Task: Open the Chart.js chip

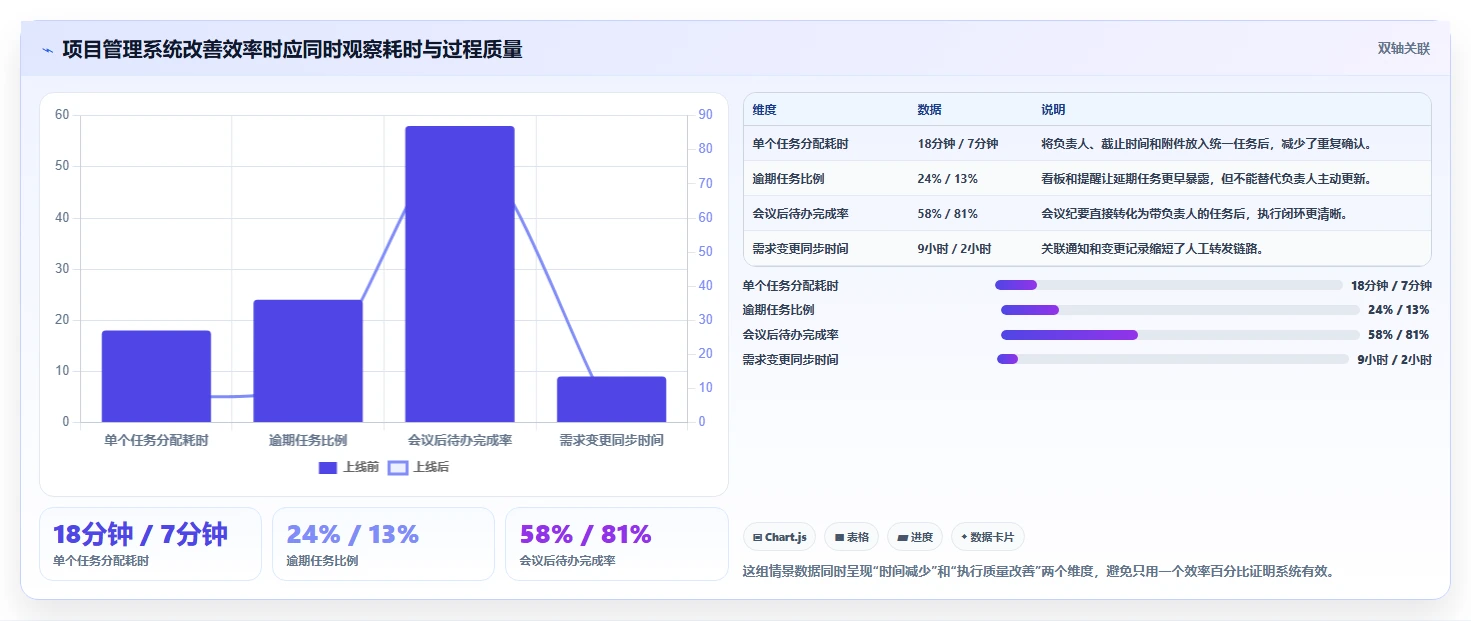Action: (779, 537)
